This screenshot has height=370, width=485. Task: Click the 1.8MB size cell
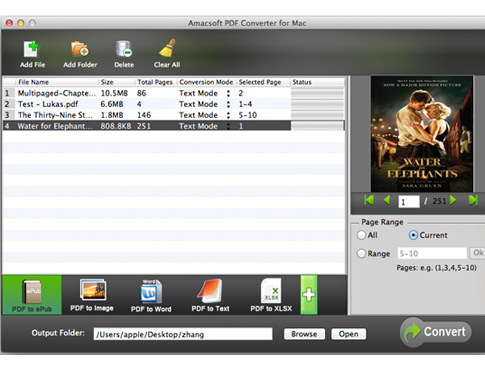click(x=112, y=115)
